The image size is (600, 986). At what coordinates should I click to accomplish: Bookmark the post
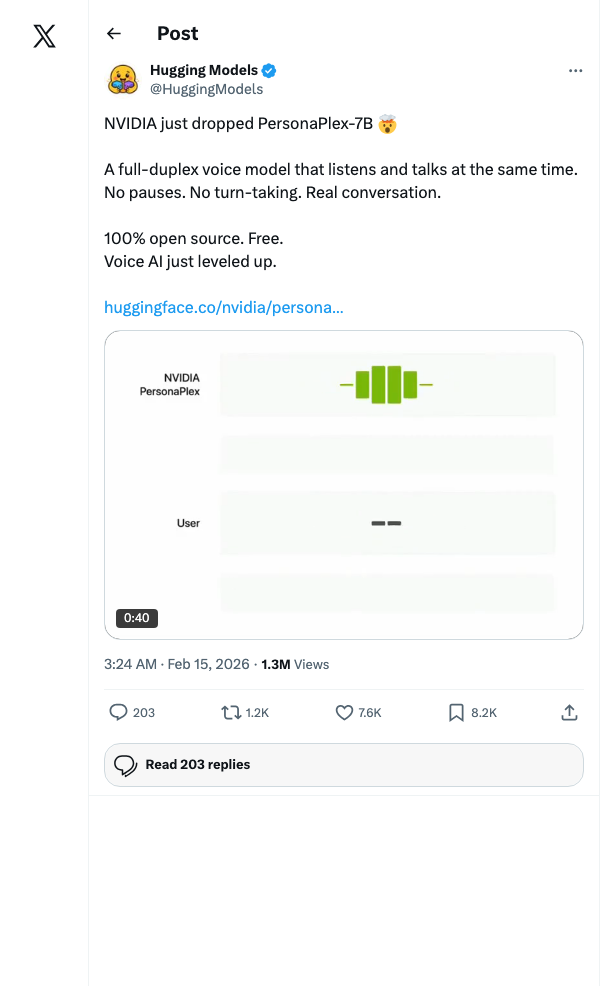tap(454, 712)
